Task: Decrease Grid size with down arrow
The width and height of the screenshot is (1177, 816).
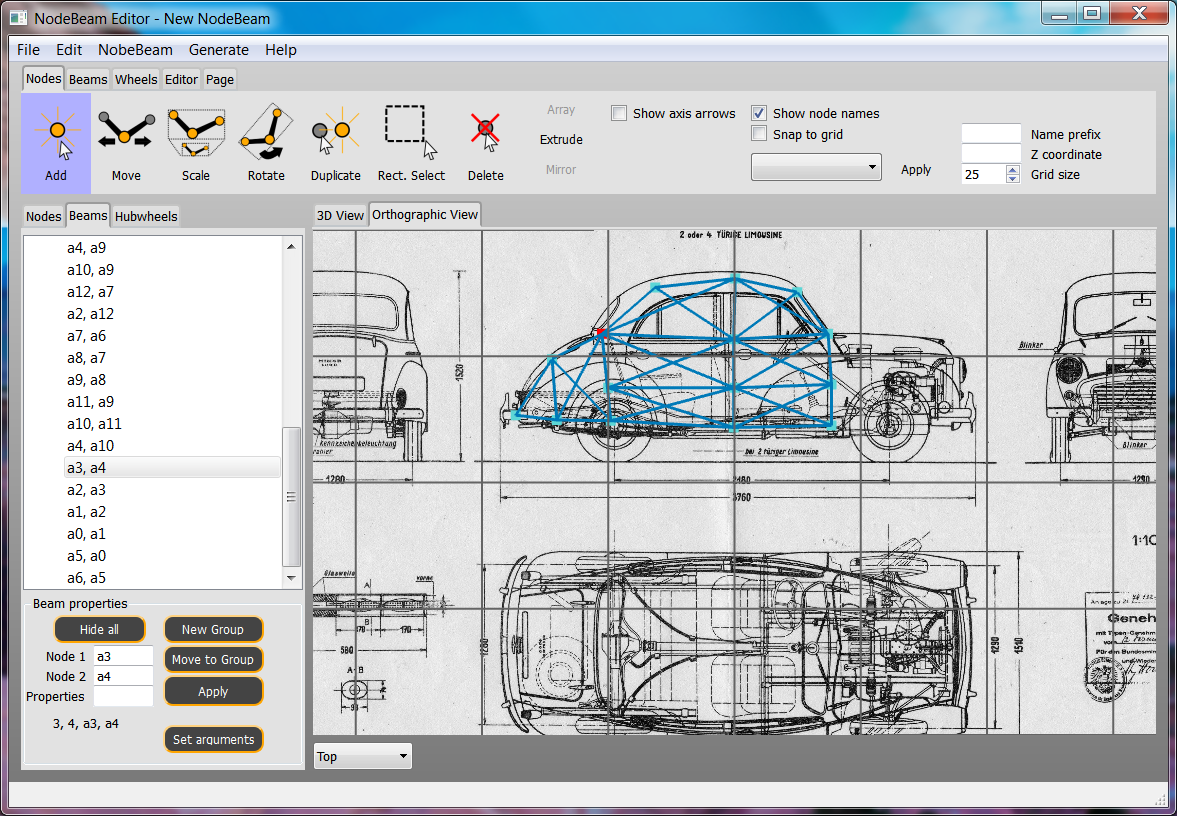Action: pos(1013,179)
